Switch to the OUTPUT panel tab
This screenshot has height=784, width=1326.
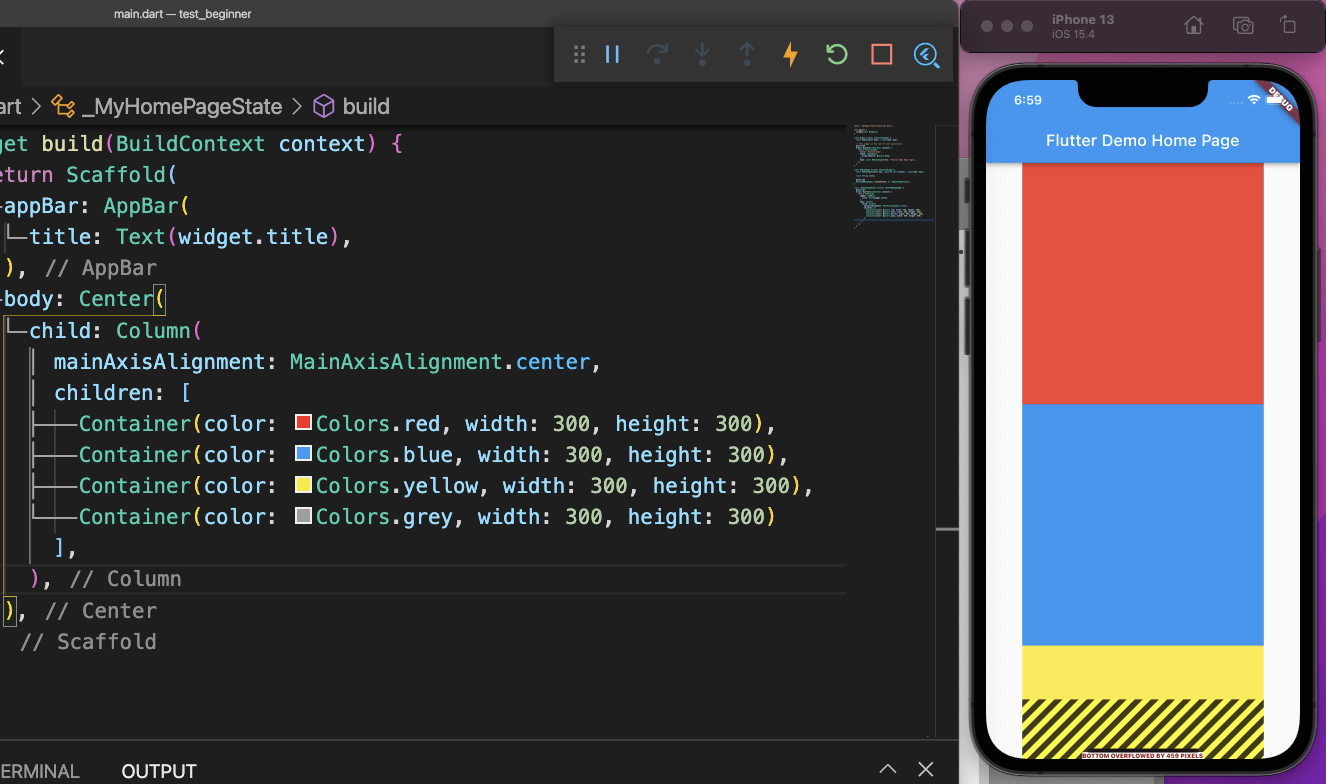click(x=159, y=771)
